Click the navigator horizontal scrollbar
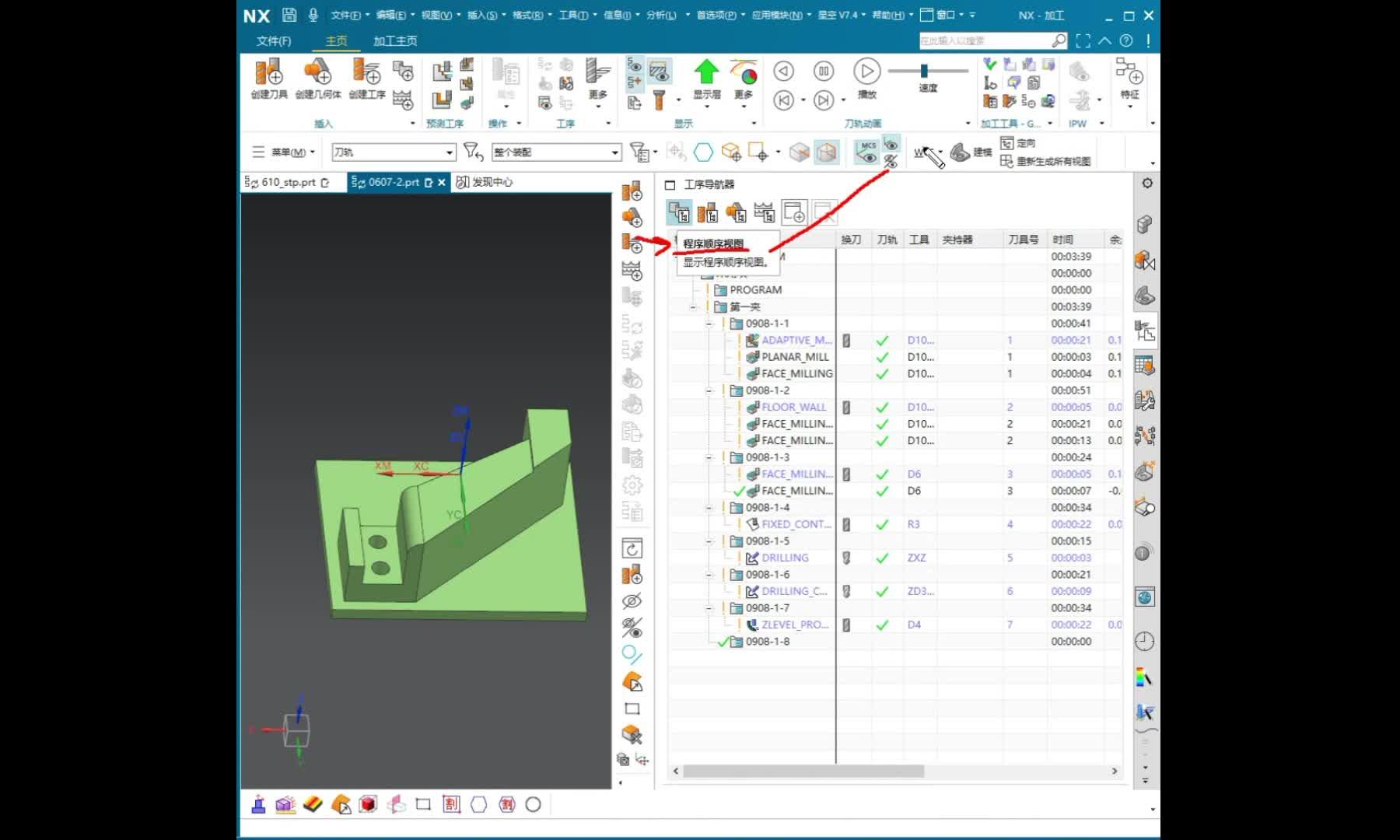The image size is (1400, 840). pos(803,771)
